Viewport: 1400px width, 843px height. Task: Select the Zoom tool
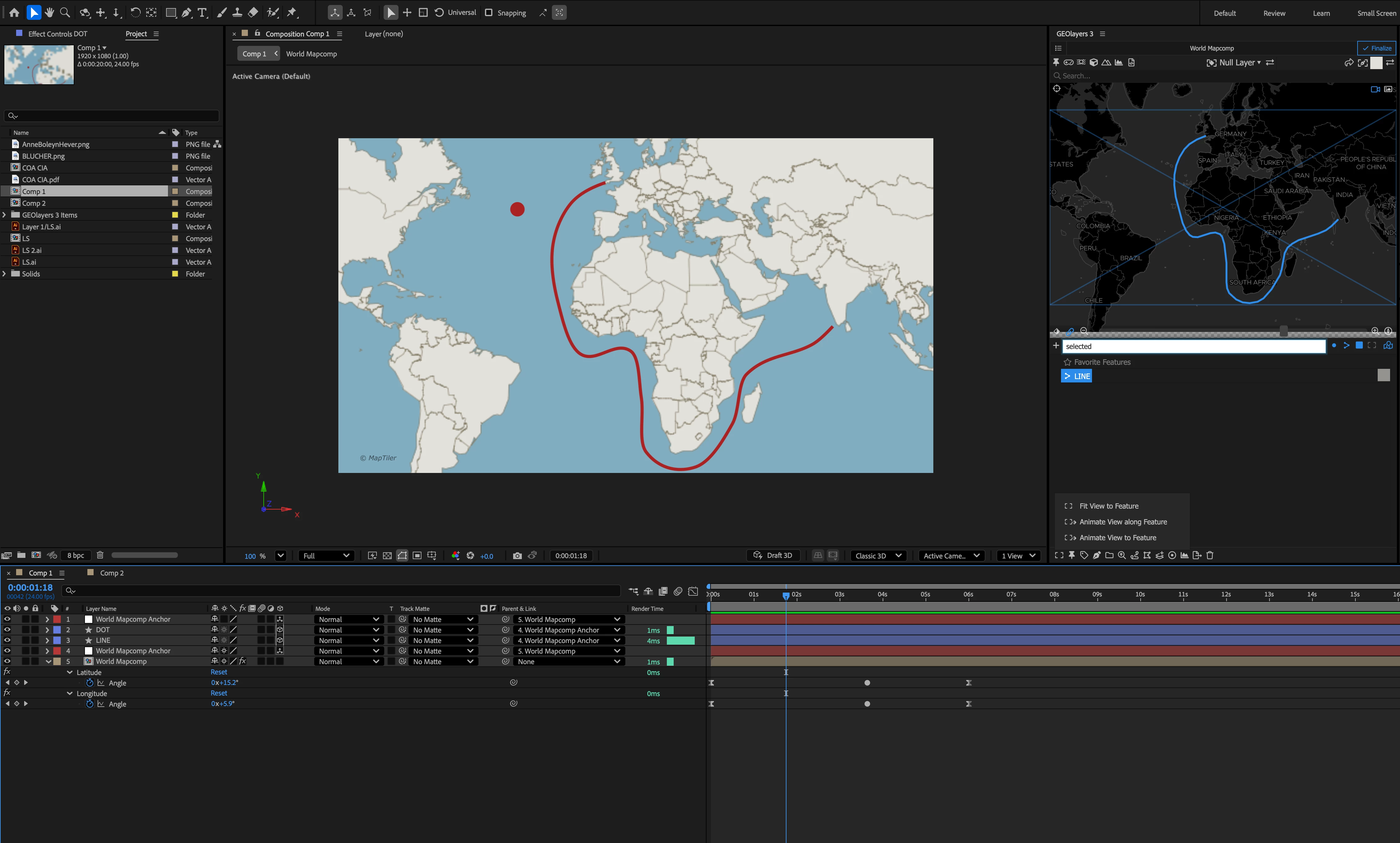(65, 12)
